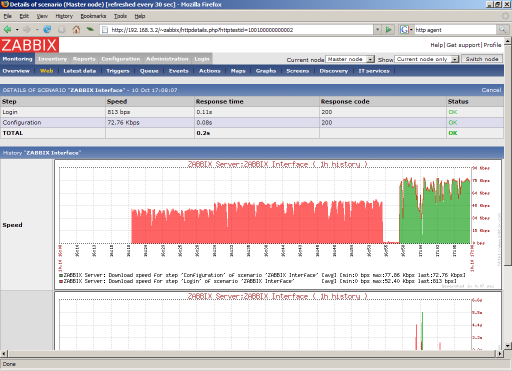Go to the Web submenu link

[x=47, y=71]
